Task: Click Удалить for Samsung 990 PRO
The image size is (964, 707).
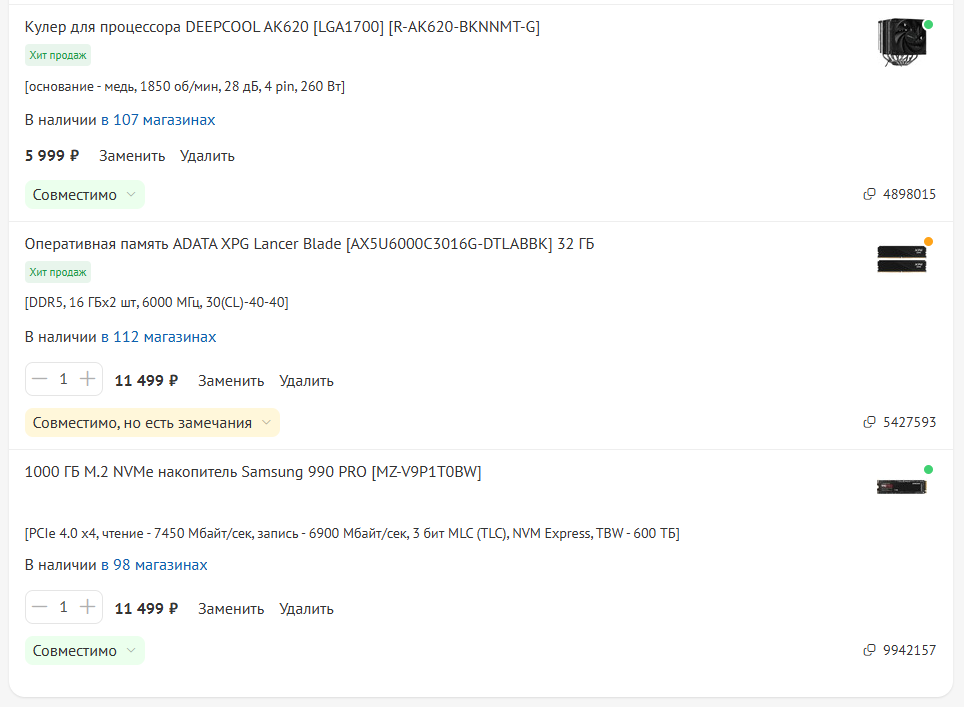Action: 306,609
